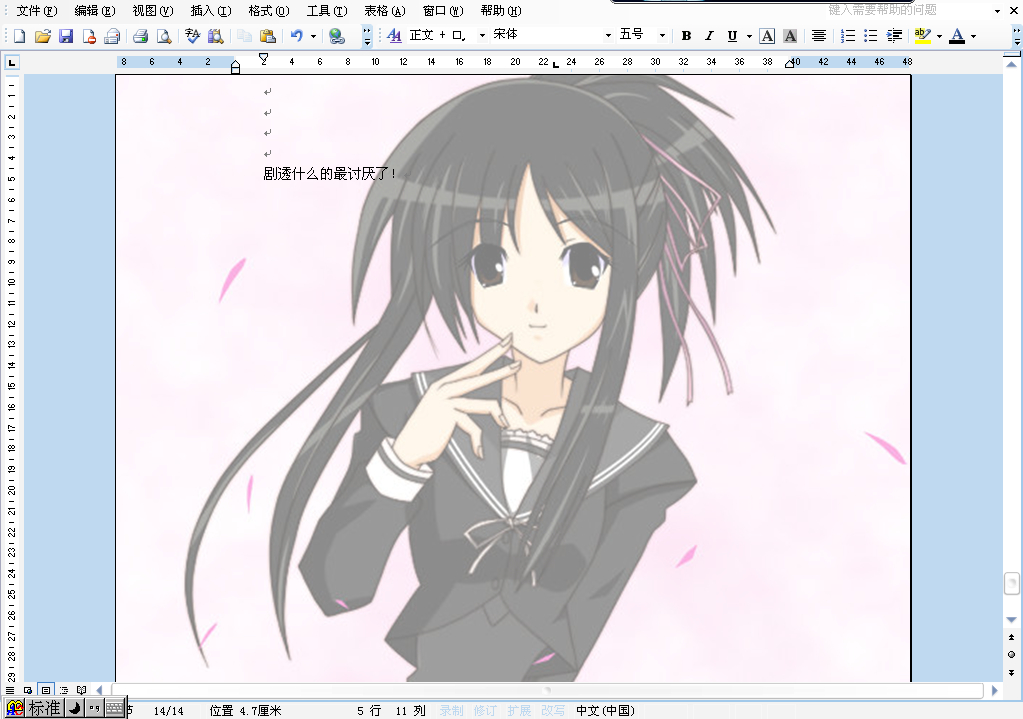Click the email/envelope toolbar icon

coord(112,36)
